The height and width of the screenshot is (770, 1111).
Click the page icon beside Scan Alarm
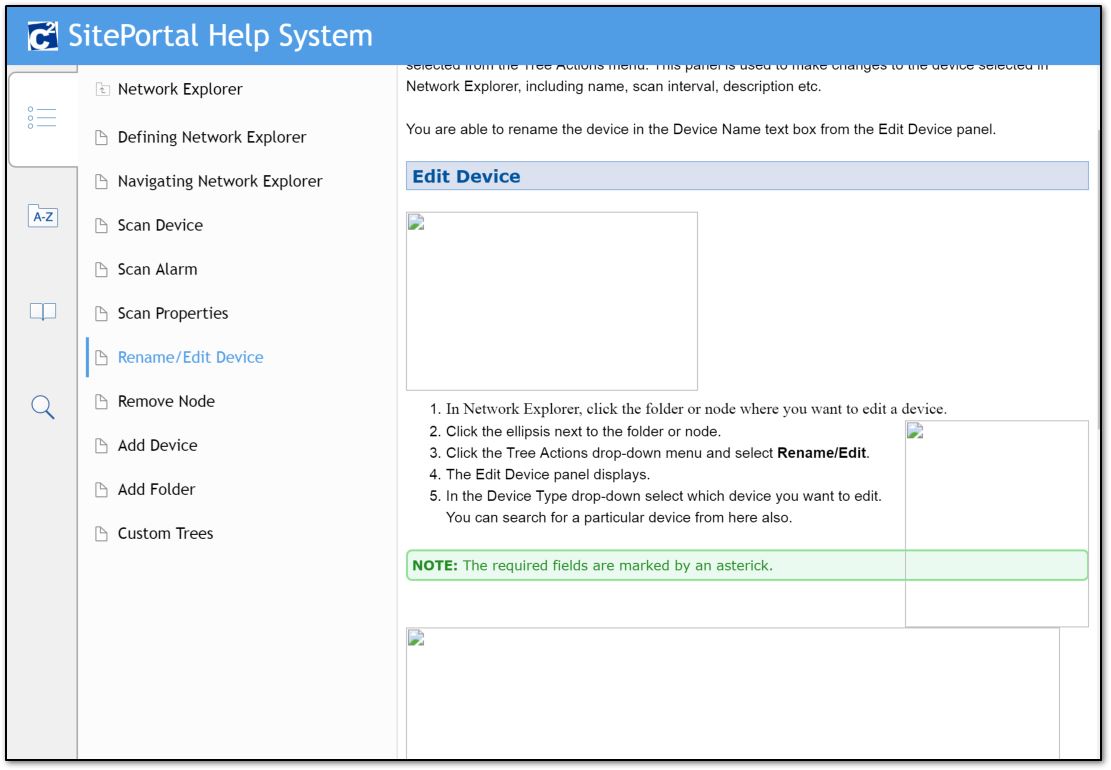point(102,269)
